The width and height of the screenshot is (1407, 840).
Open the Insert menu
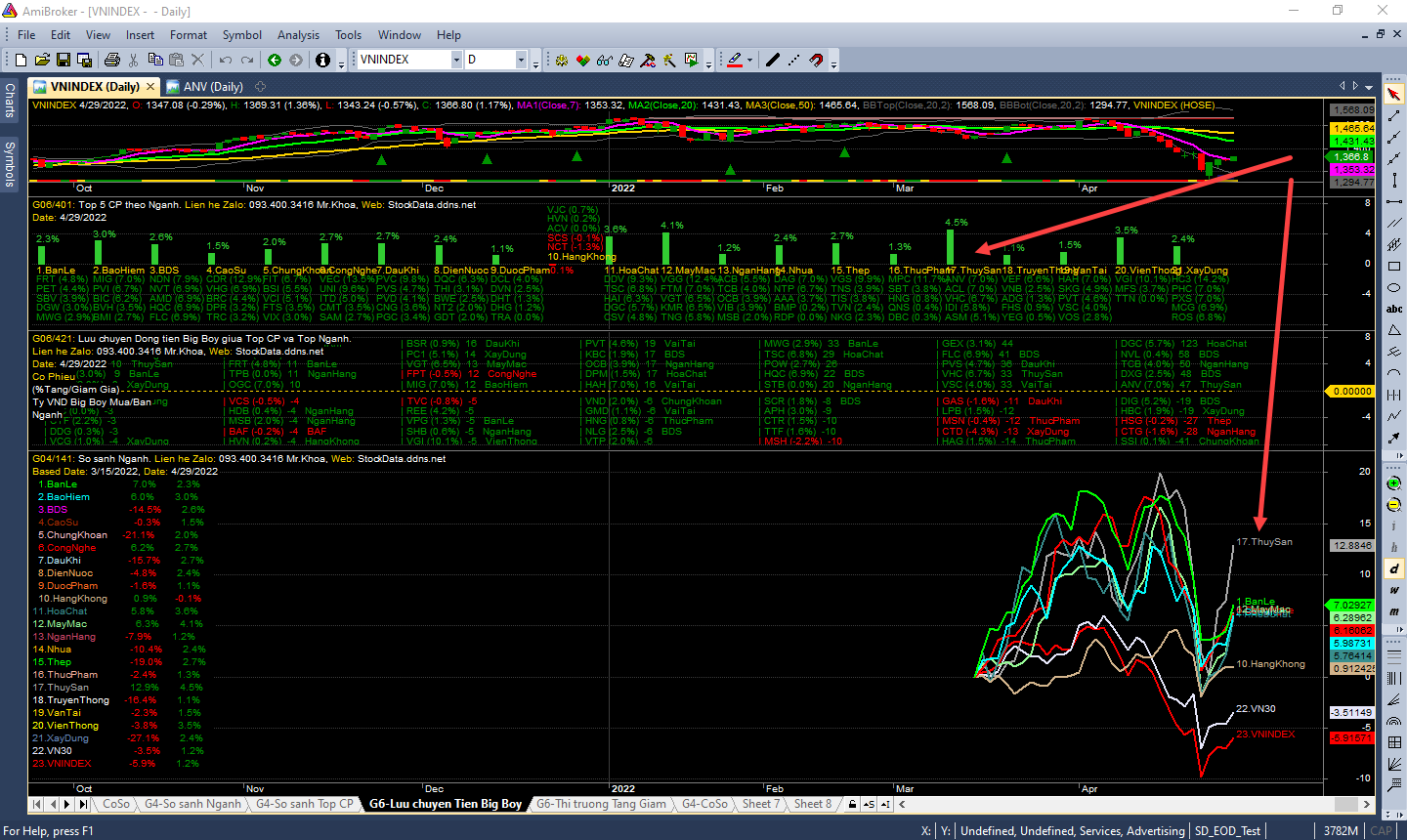point(140,34)
